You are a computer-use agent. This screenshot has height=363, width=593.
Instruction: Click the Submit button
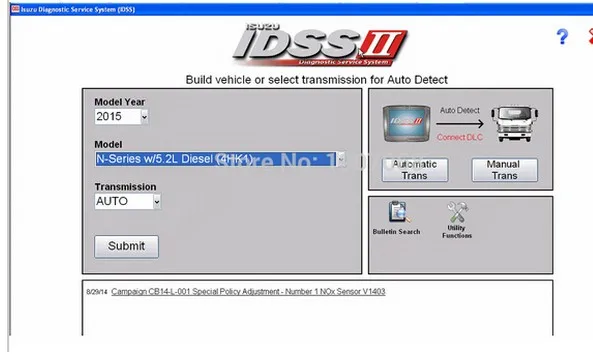pos(126,247)
